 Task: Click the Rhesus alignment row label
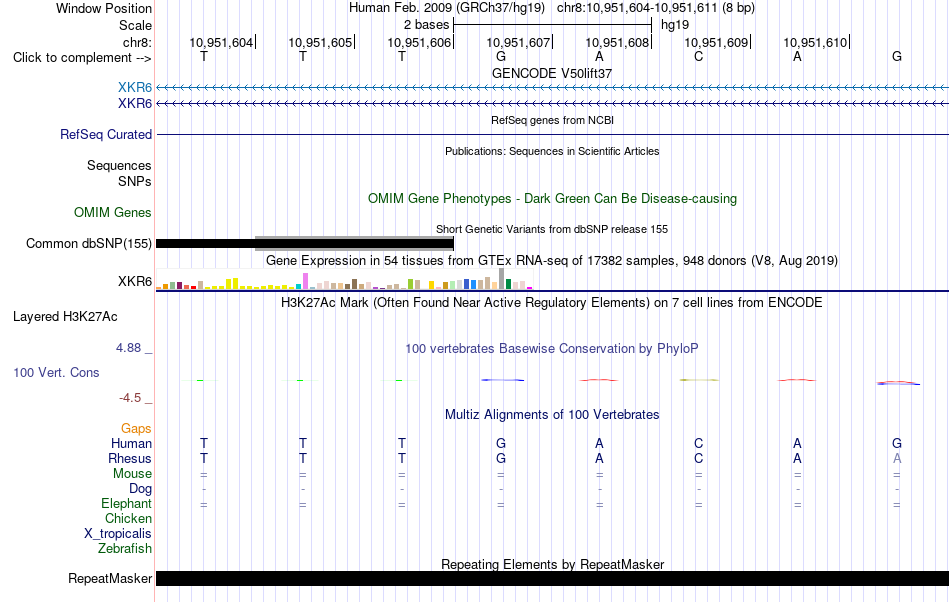click(x=130, y=458)
